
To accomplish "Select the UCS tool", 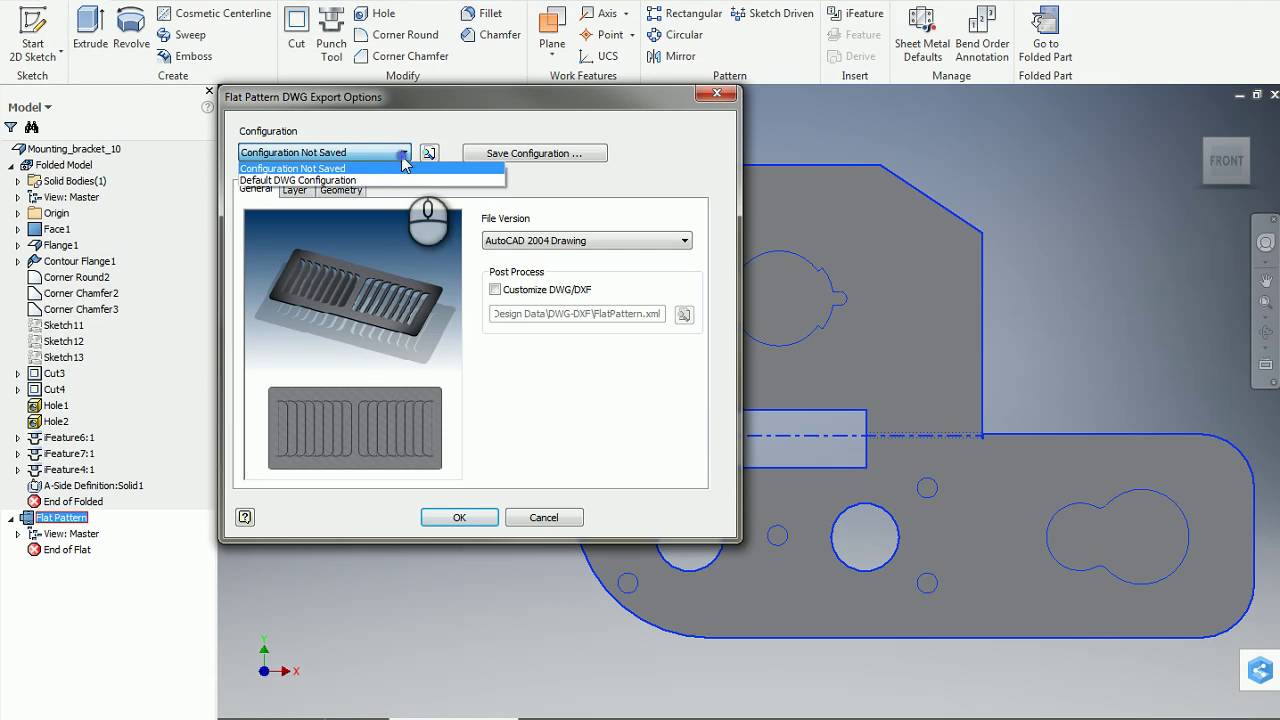I will 598,56.
